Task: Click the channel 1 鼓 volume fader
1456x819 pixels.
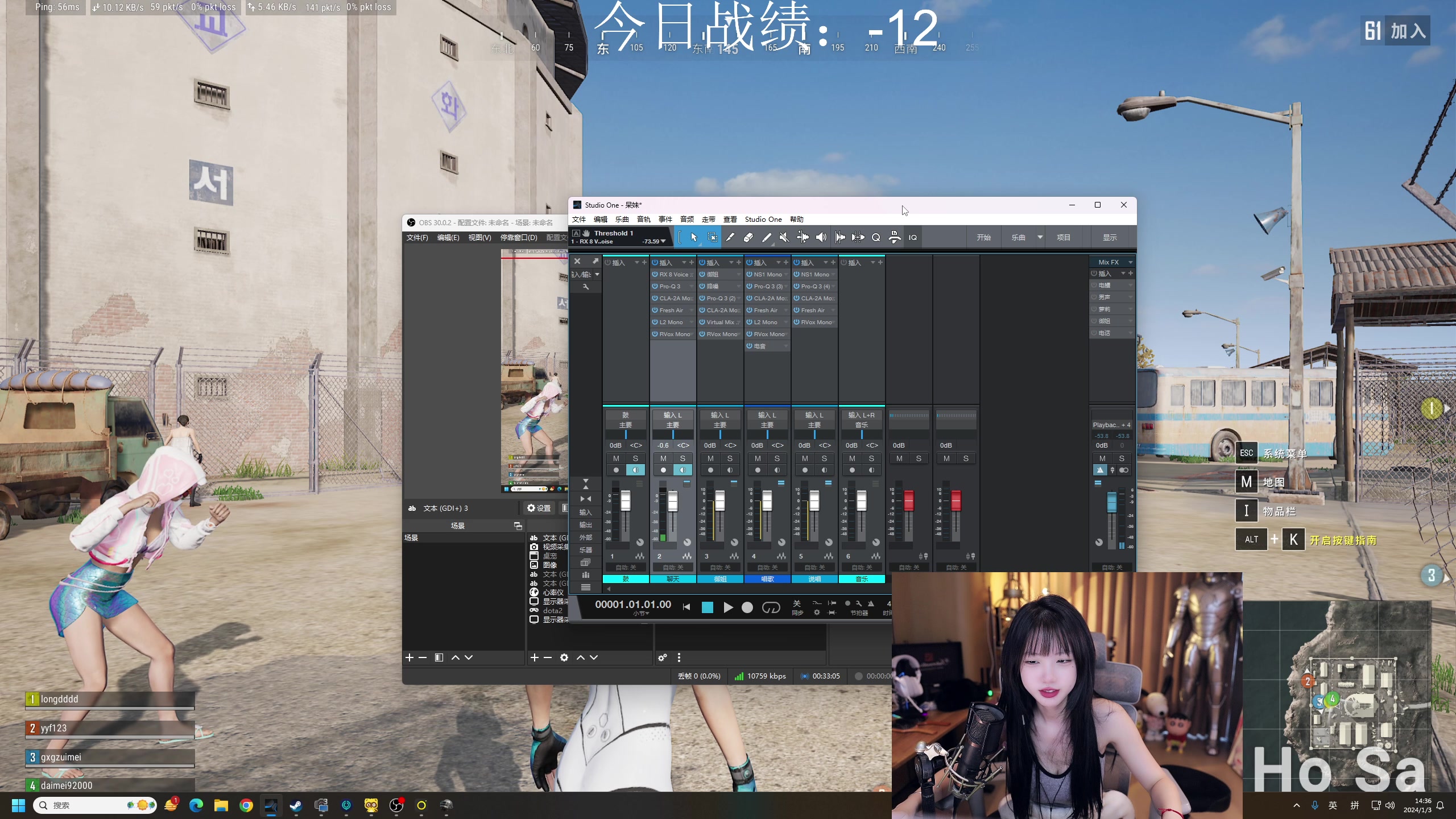Action: click(x=626, y=501)
